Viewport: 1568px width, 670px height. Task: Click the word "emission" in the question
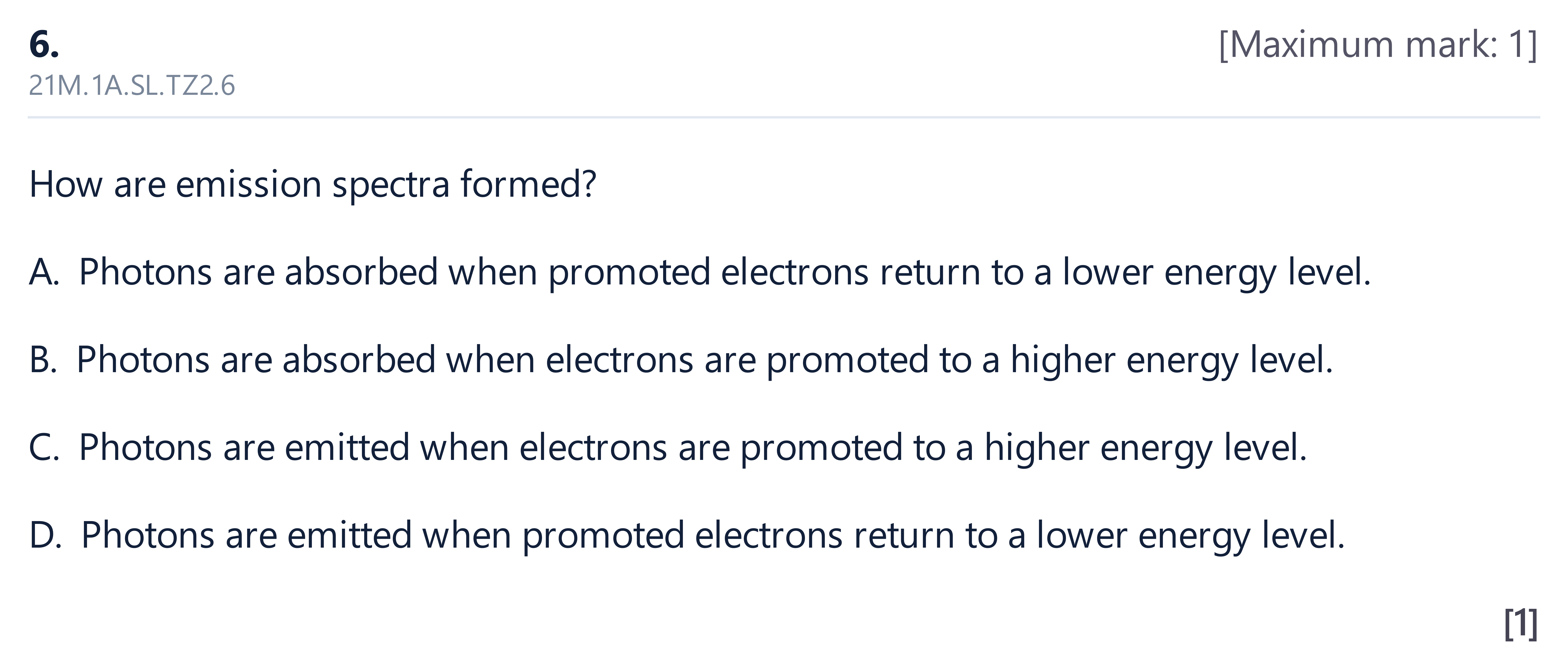point(248,184)
